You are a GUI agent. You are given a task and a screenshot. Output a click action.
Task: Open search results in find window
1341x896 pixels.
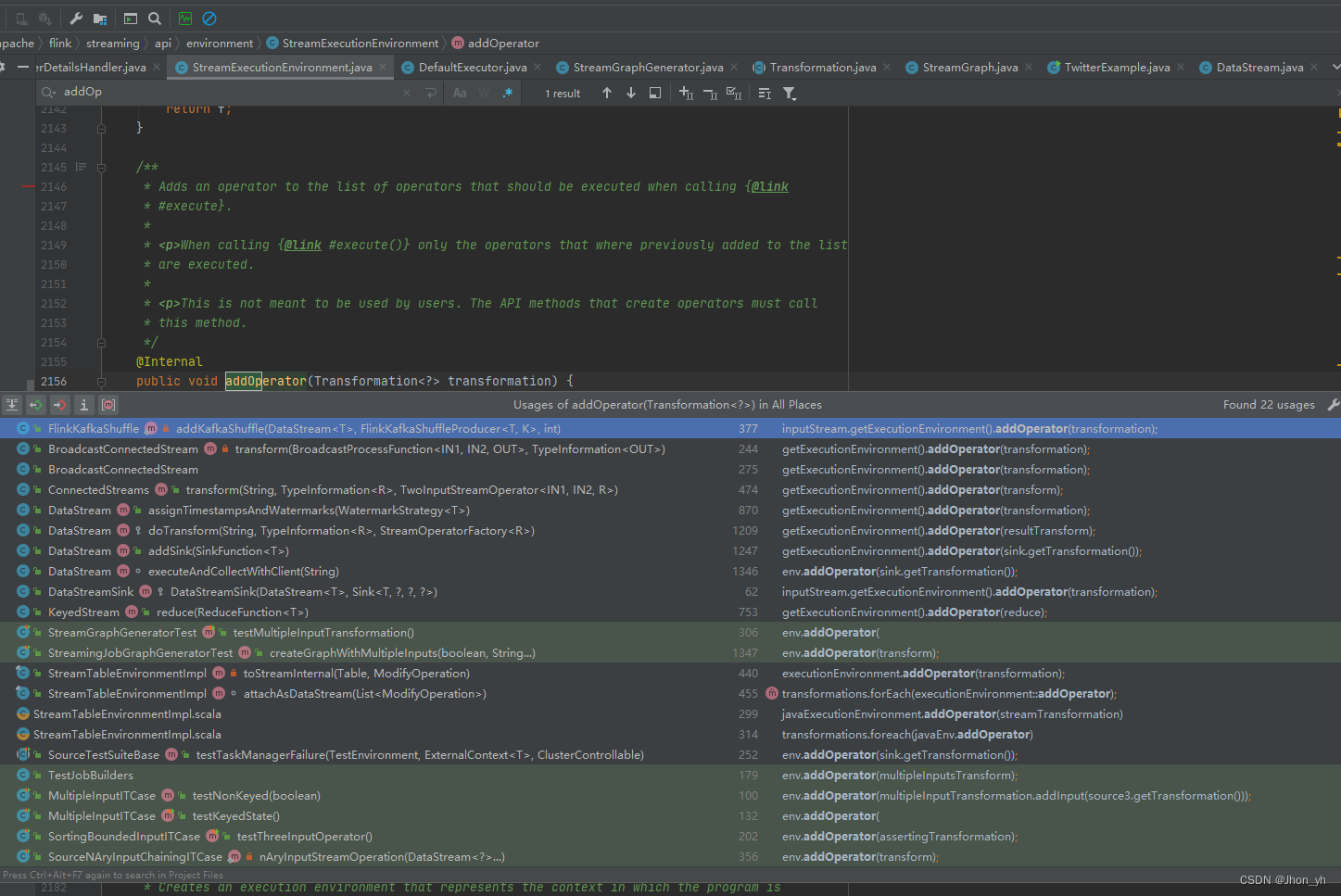(655, 93)
